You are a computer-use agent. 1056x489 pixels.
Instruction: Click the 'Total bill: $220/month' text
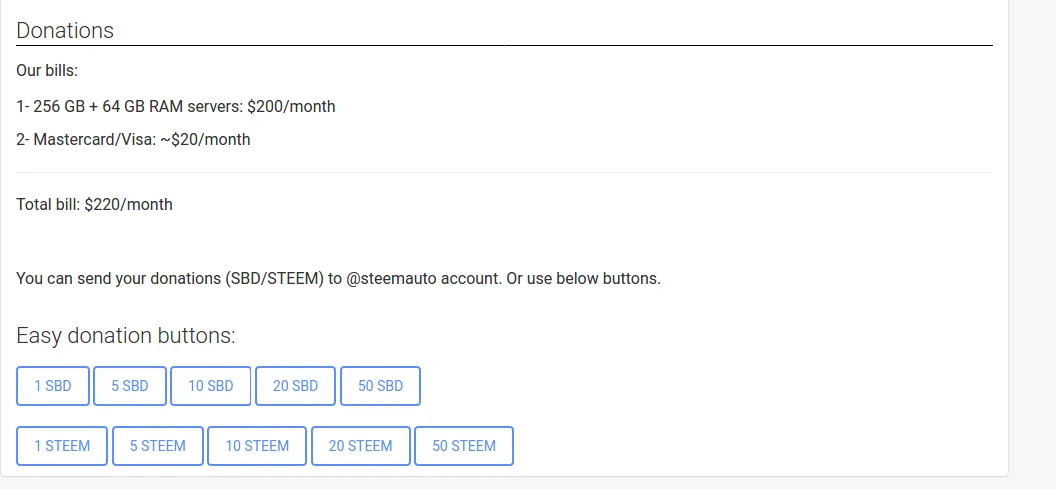click(x=94, y=204)
